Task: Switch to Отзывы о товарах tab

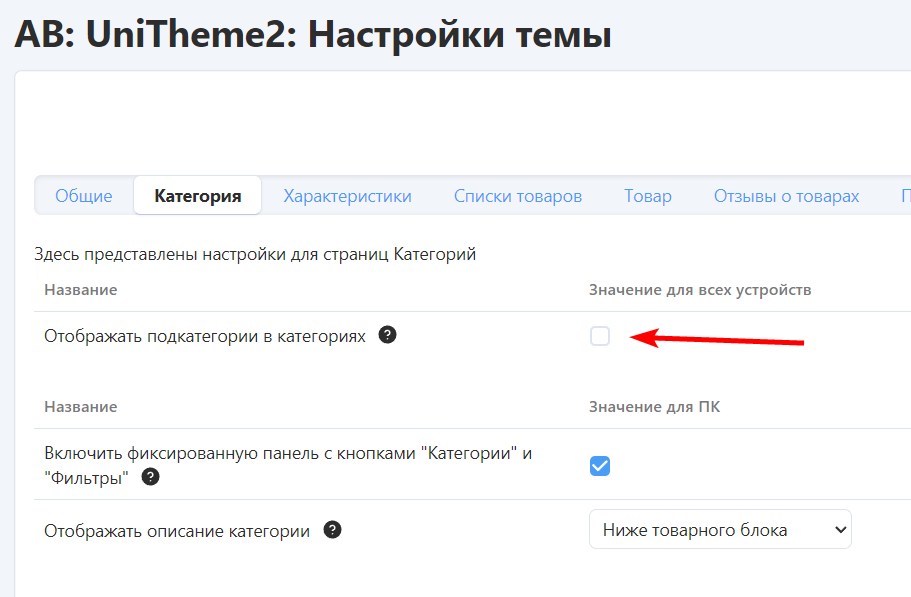Action: point(786,196)
